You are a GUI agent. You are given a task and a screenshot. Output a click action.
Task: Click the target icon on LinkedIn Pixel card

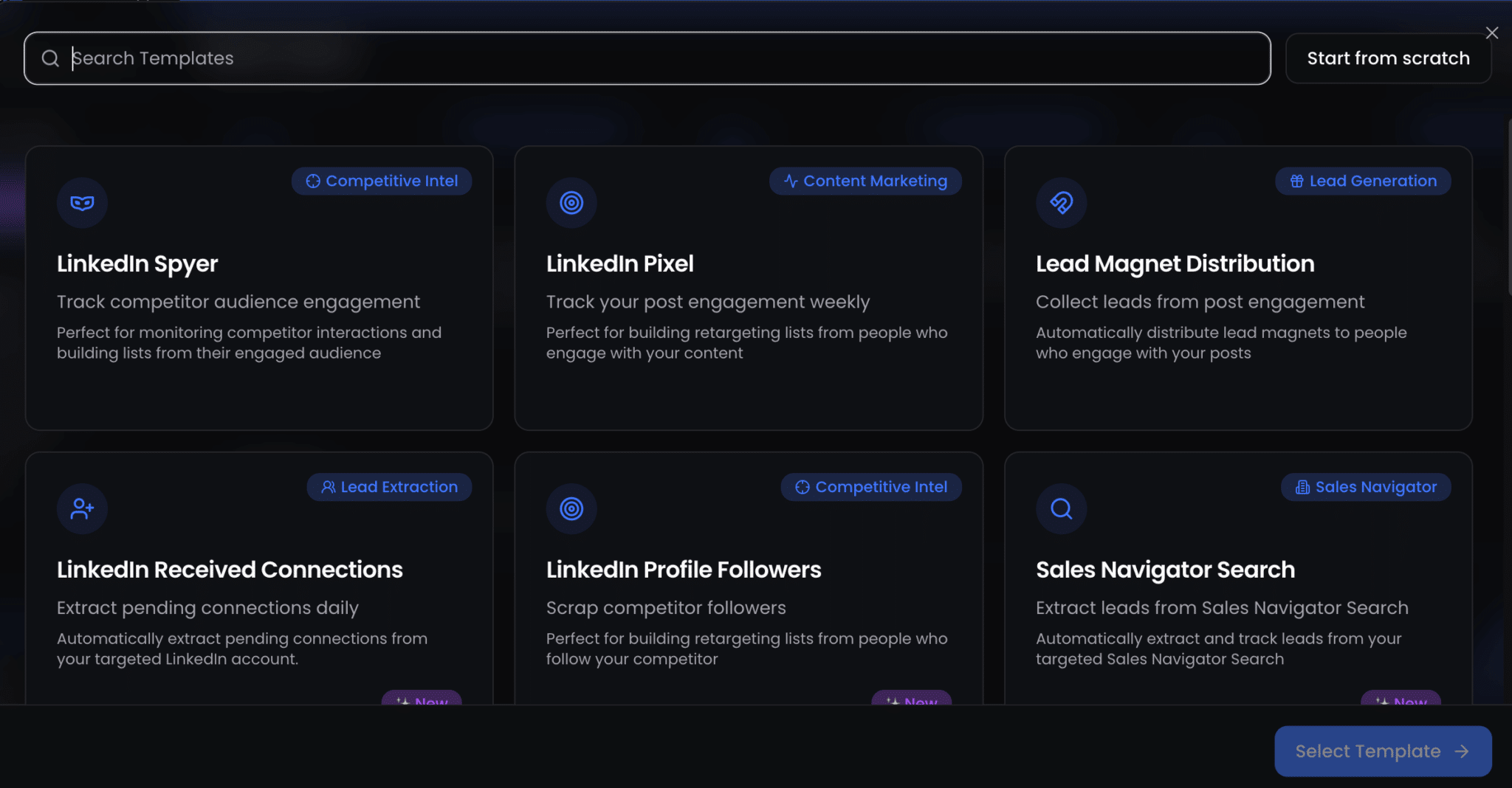point(571,203)
